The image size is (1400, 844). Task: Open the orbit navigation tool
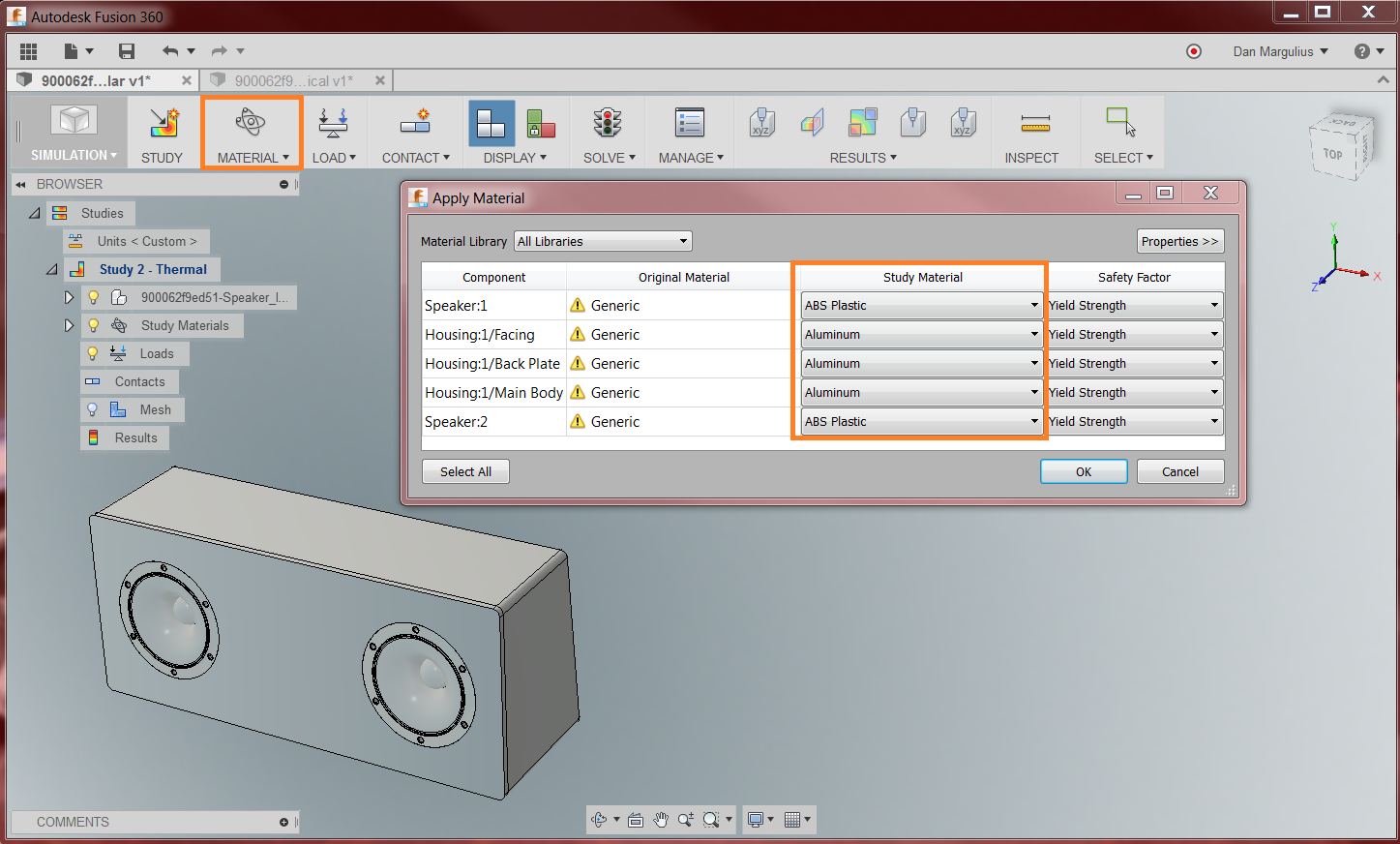pyautogui.click(x=599, y=820)
